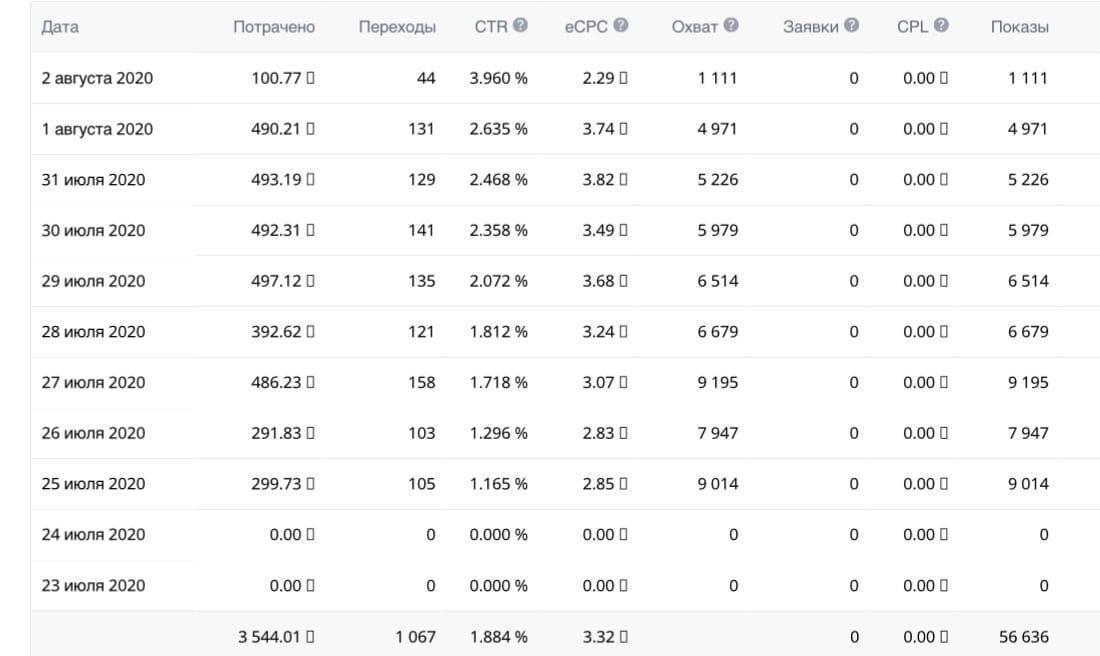1100x656 pixels.
Task: Select the 2 августа 2020 row date
Action: click(x=97, y=78)
